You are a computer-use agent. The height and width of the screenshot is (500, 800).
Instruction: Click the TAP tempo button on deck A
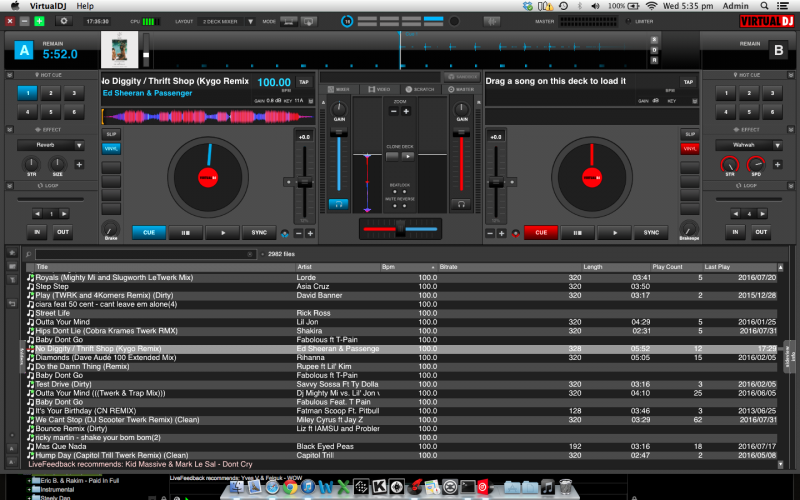tap(304, 82)
